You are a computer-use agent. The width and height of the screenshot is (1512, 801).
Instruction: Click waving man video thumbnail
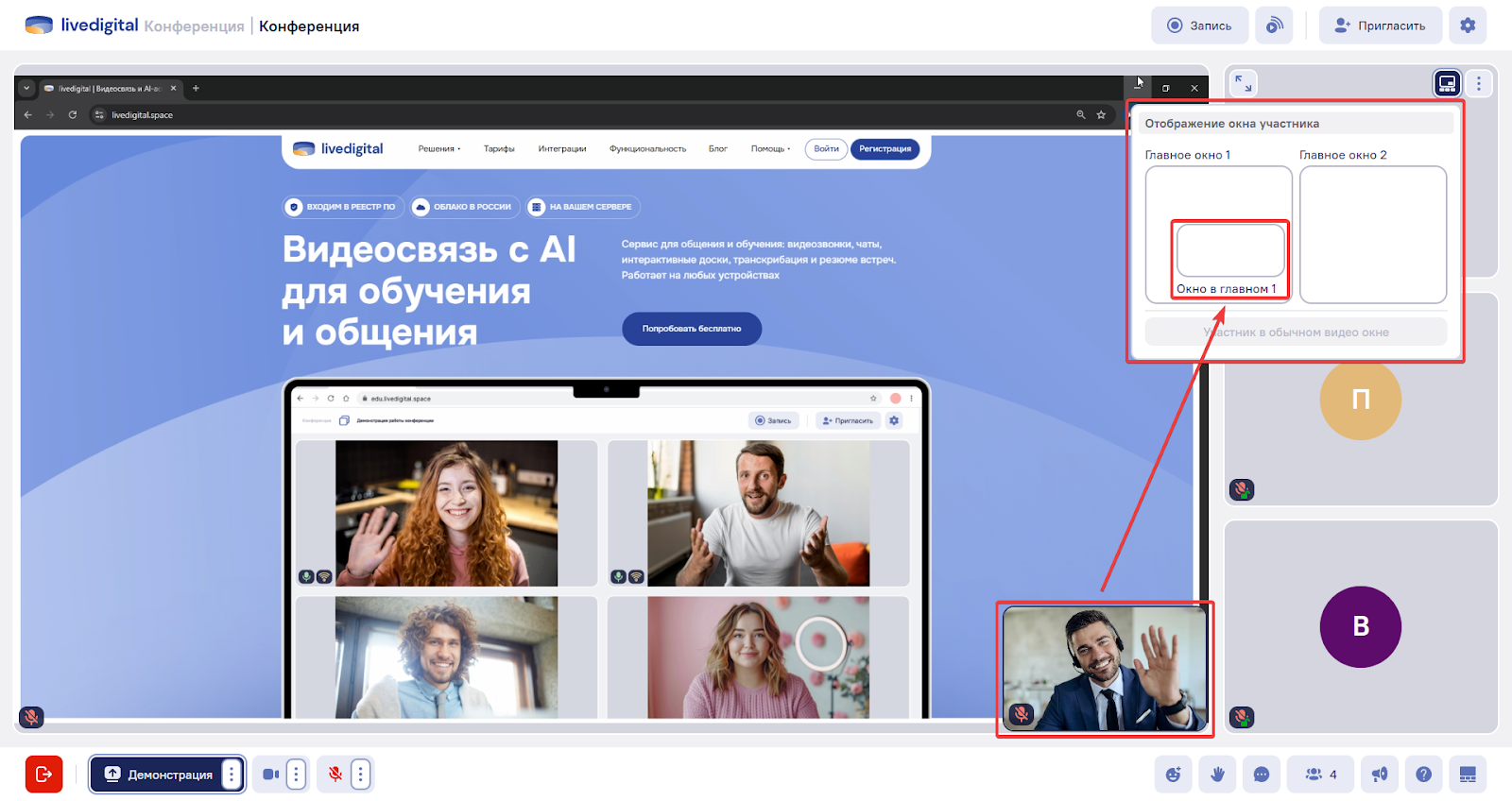click(1105, 669)
